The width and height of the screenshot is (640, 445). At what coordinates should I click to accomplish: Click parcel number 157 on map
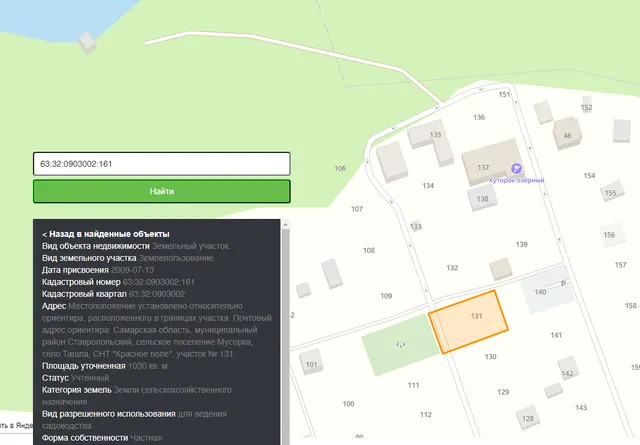(620, 265)
